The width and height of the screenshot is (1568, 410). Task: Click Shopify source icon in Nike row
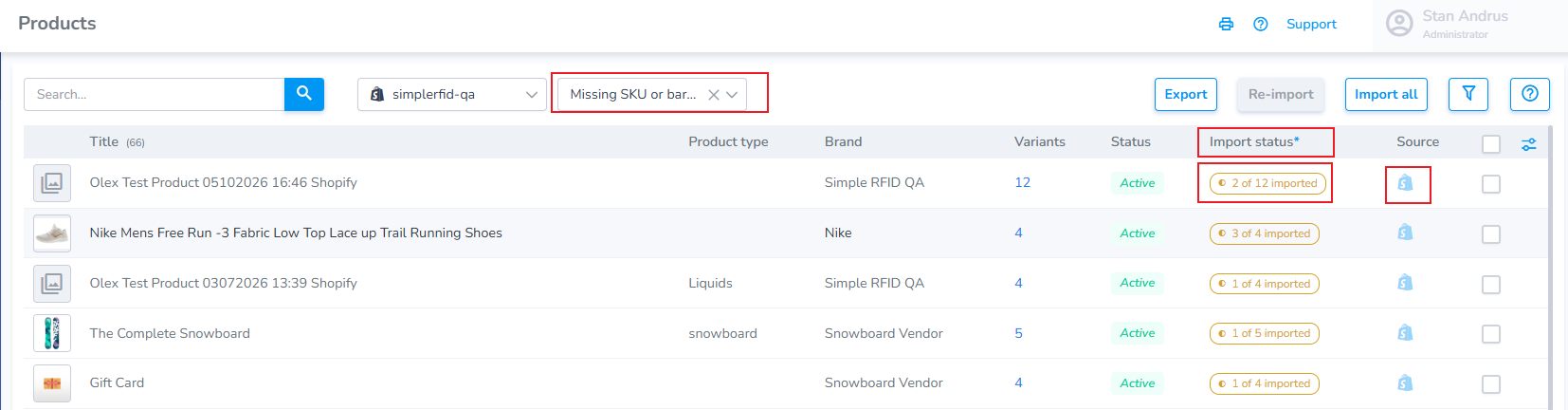[1405, 233]
